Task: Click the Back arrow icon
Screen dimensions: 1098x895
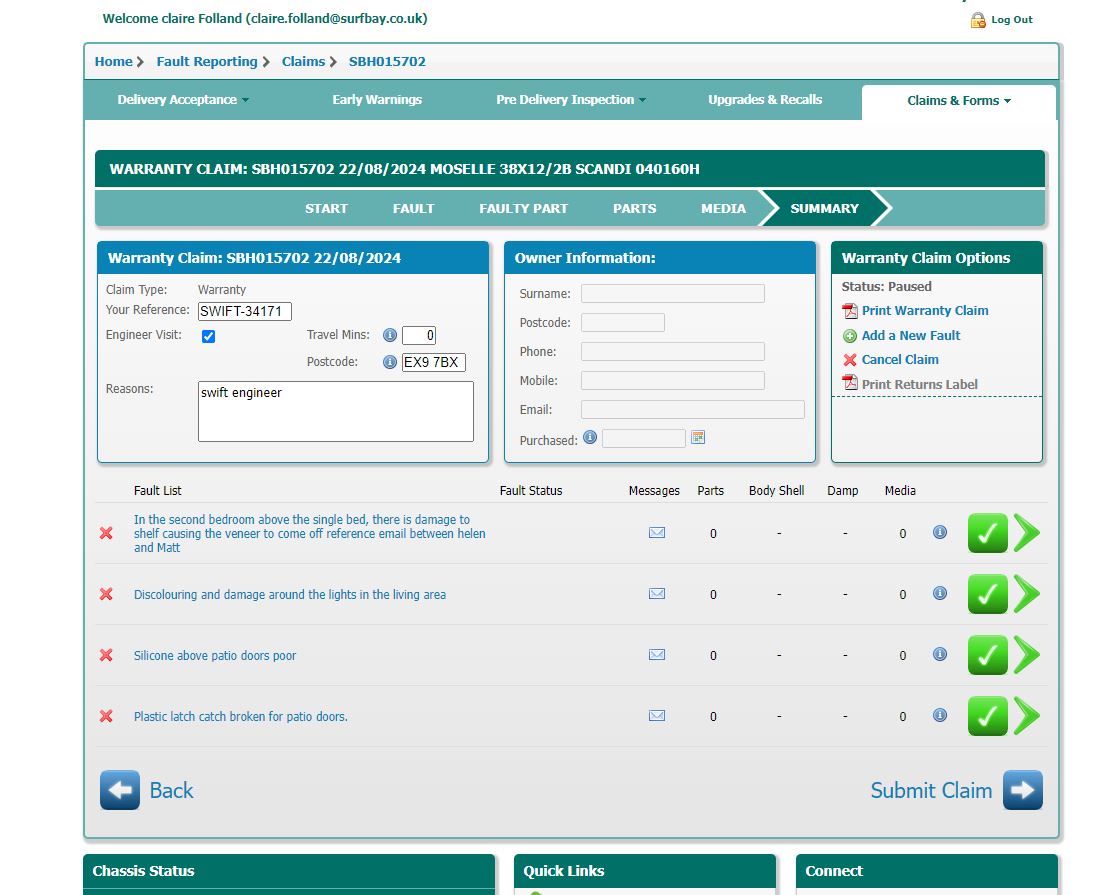Action: (120, 790)
